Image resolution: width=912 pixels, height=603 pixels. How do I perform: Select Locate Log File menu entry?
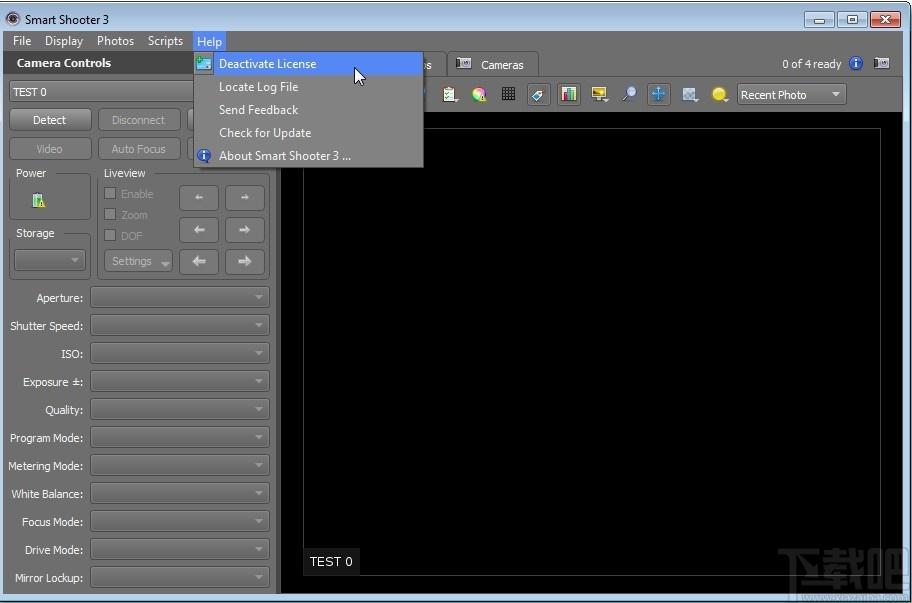308,87
